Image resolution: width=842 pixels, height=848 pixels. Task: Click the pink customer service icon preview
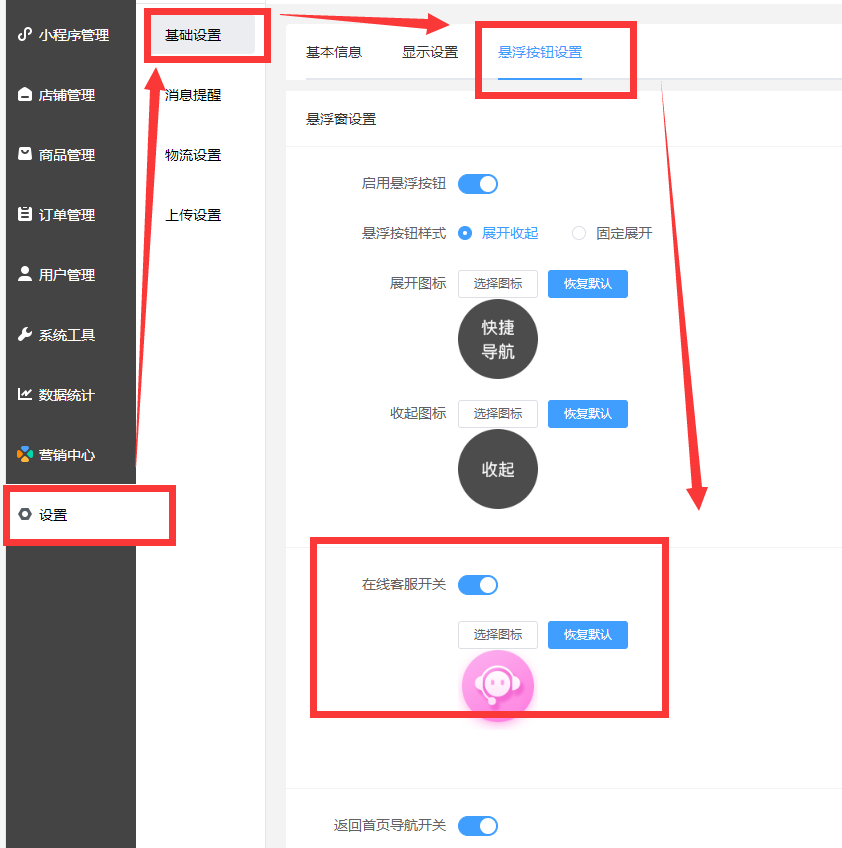498,686
